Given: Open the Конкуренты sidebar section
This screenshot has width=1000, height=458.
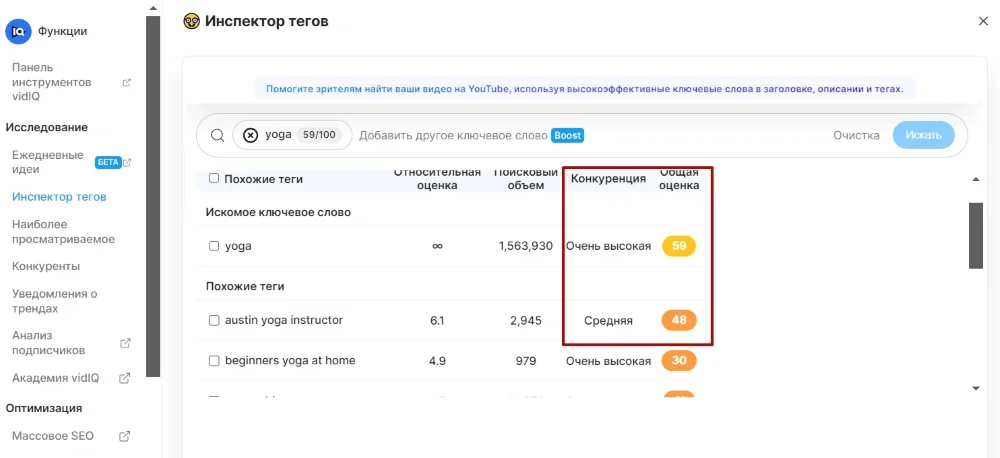Looking at the screenshot, I should click(46, 266).
